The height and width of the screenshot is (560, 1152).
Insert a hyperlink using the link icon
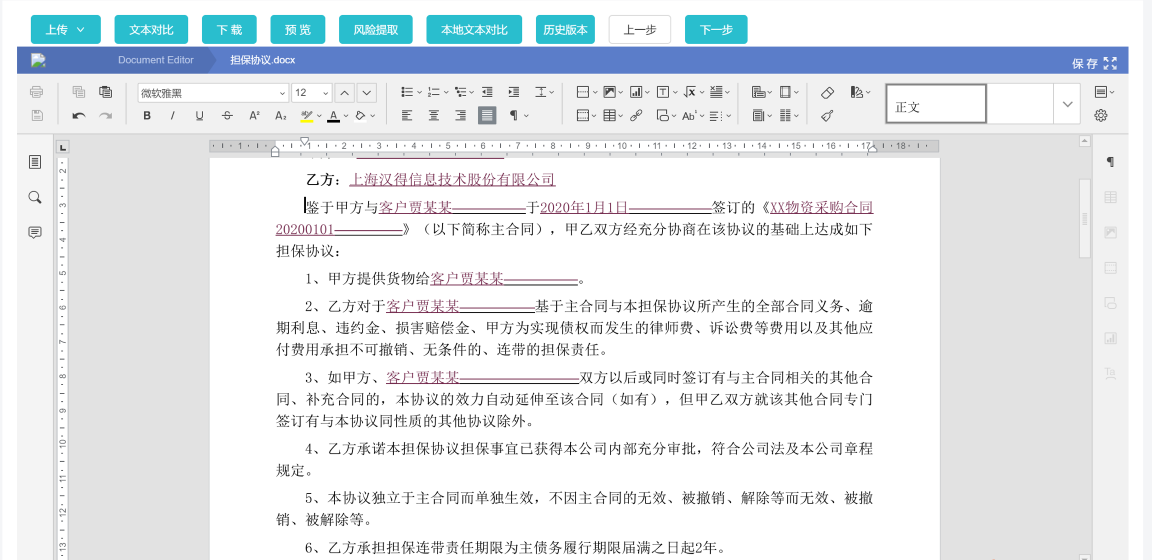[x=635, y=116]
